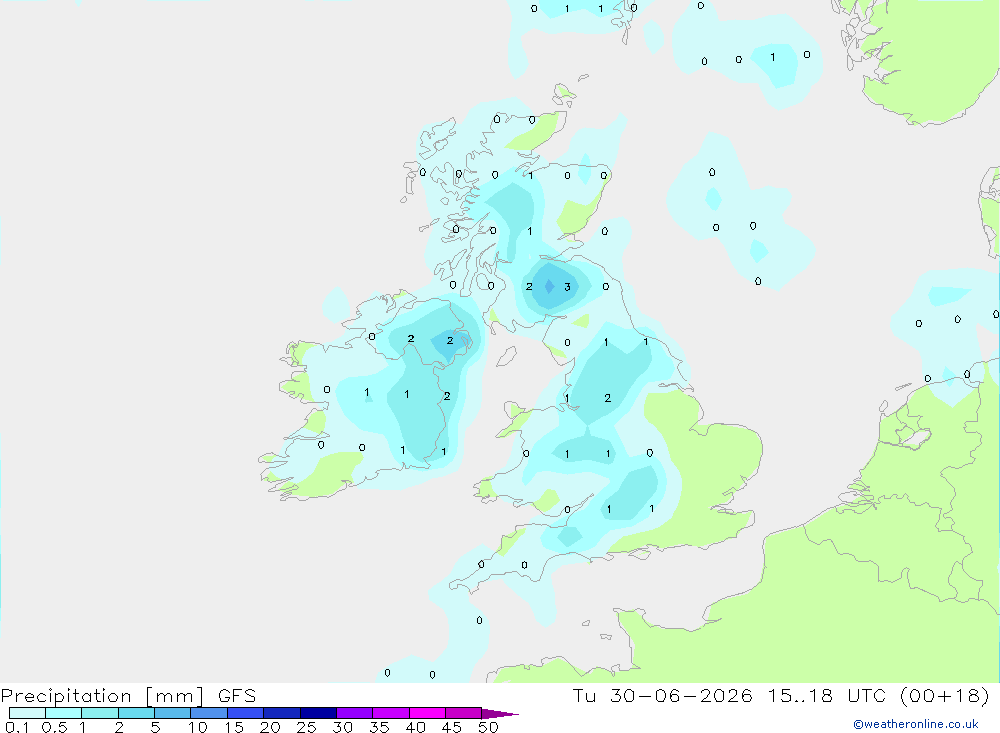Choose the 25–30 mm navy legend swatch
1000x733 pixels.
click(318, 713)
